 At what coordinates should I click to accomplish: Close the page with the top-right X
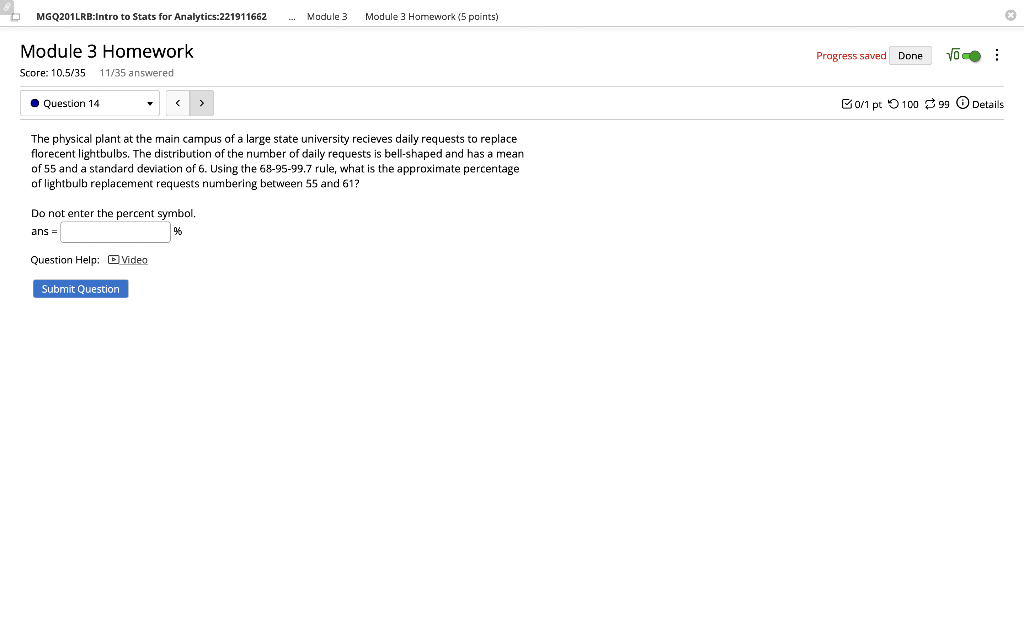(x=1010, y=15)
